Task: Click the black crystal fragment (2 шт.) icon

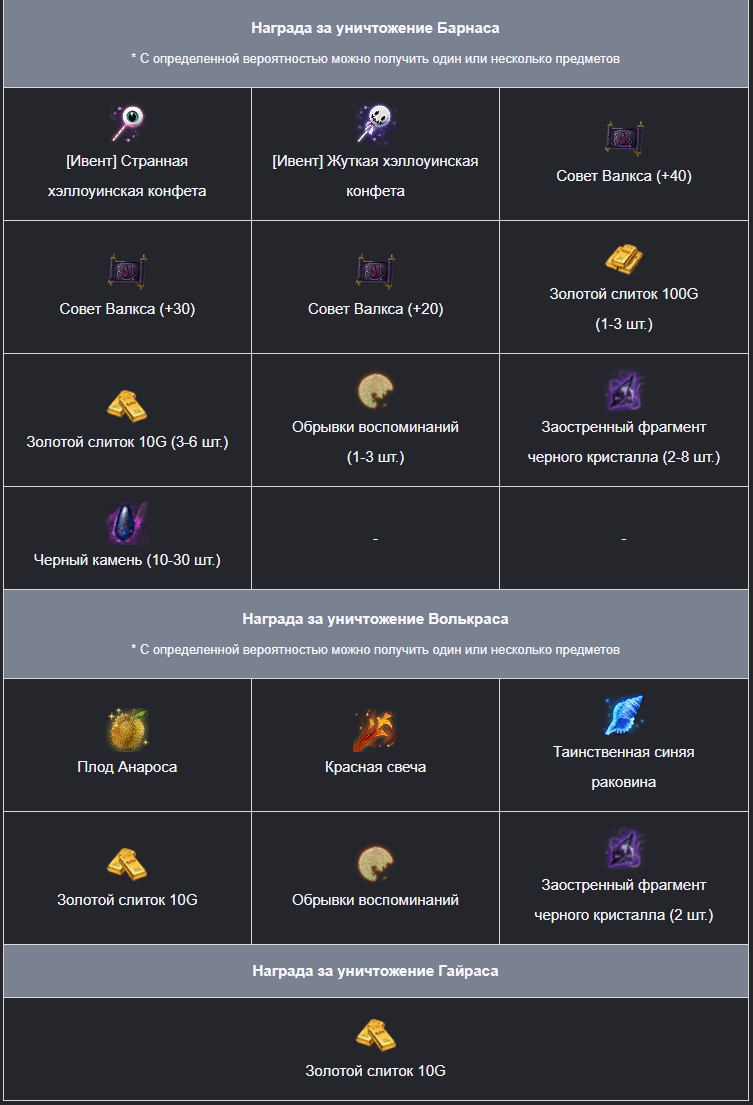Action: (x=624, y=848)
